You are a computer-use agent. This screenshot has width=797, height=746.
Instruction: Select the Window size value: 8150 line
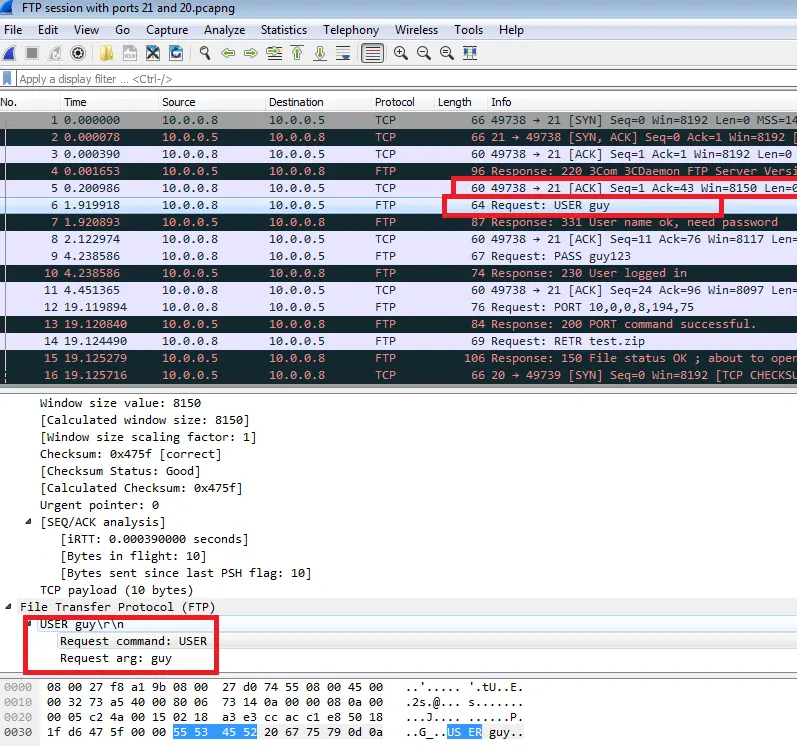(120, 403)
